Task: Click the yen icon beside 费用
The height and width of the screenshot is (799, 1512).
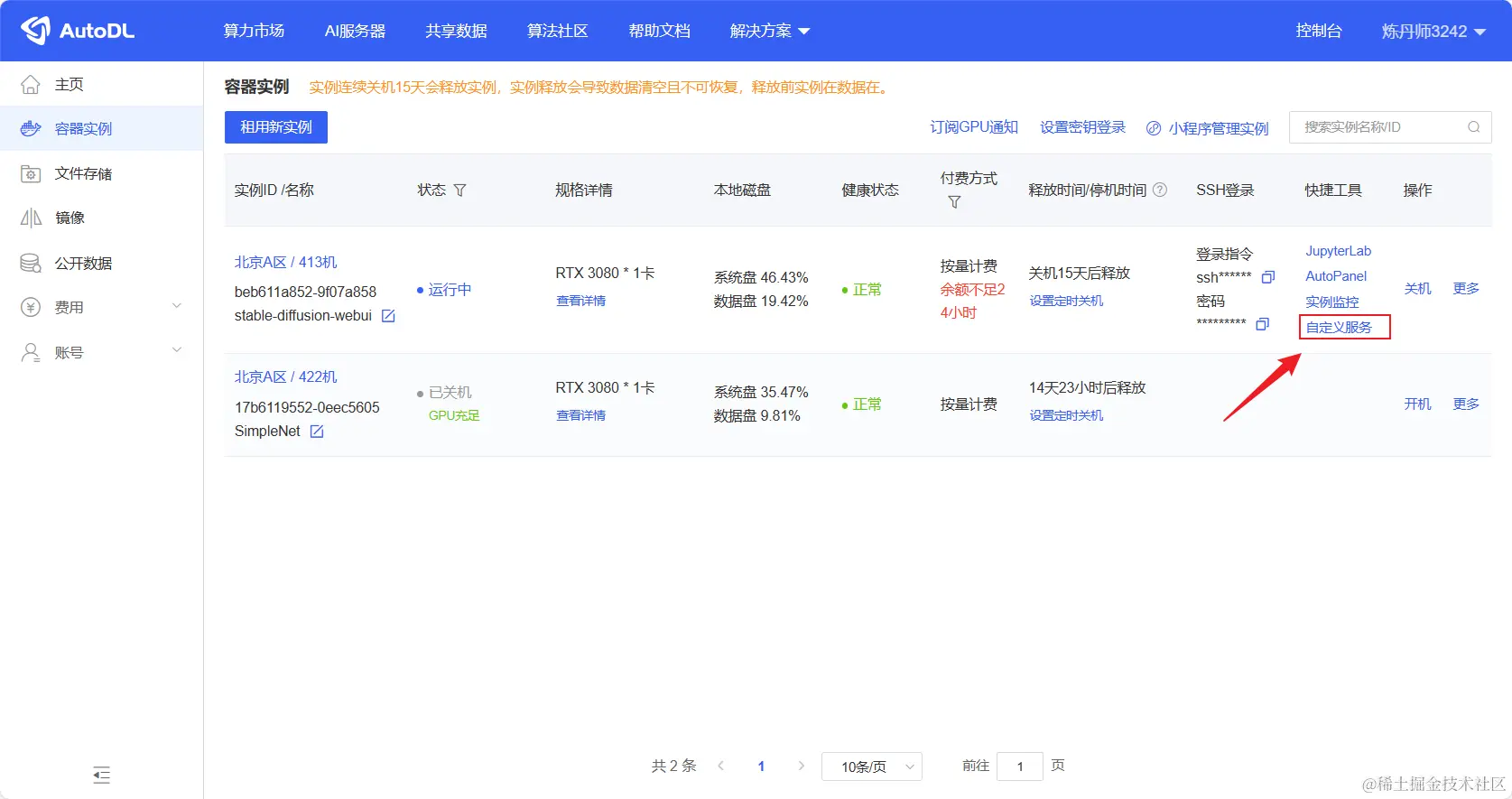Action: click(x=31, y=307)
